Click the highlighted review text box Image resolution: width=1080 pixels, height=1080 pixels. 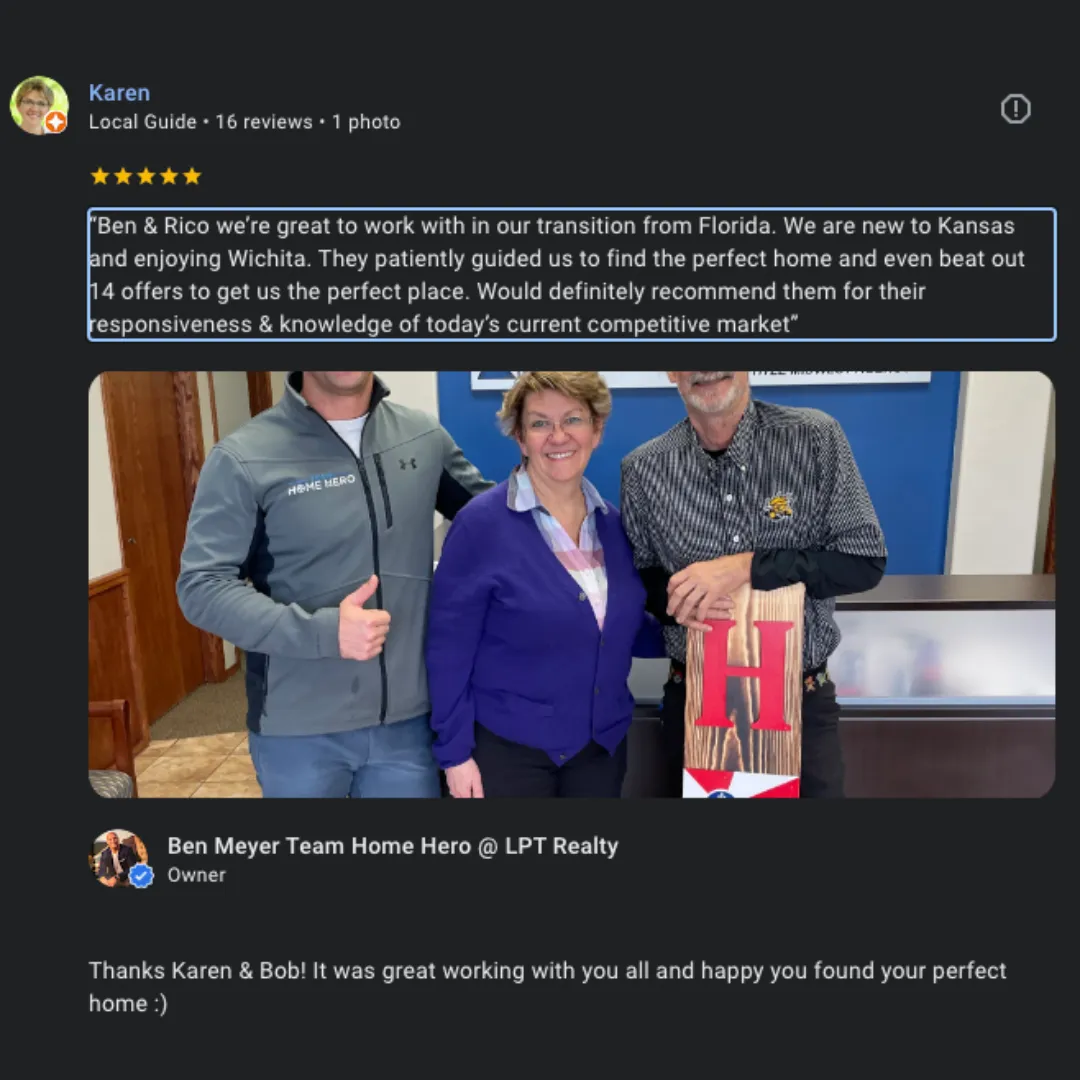click(572, 274)
